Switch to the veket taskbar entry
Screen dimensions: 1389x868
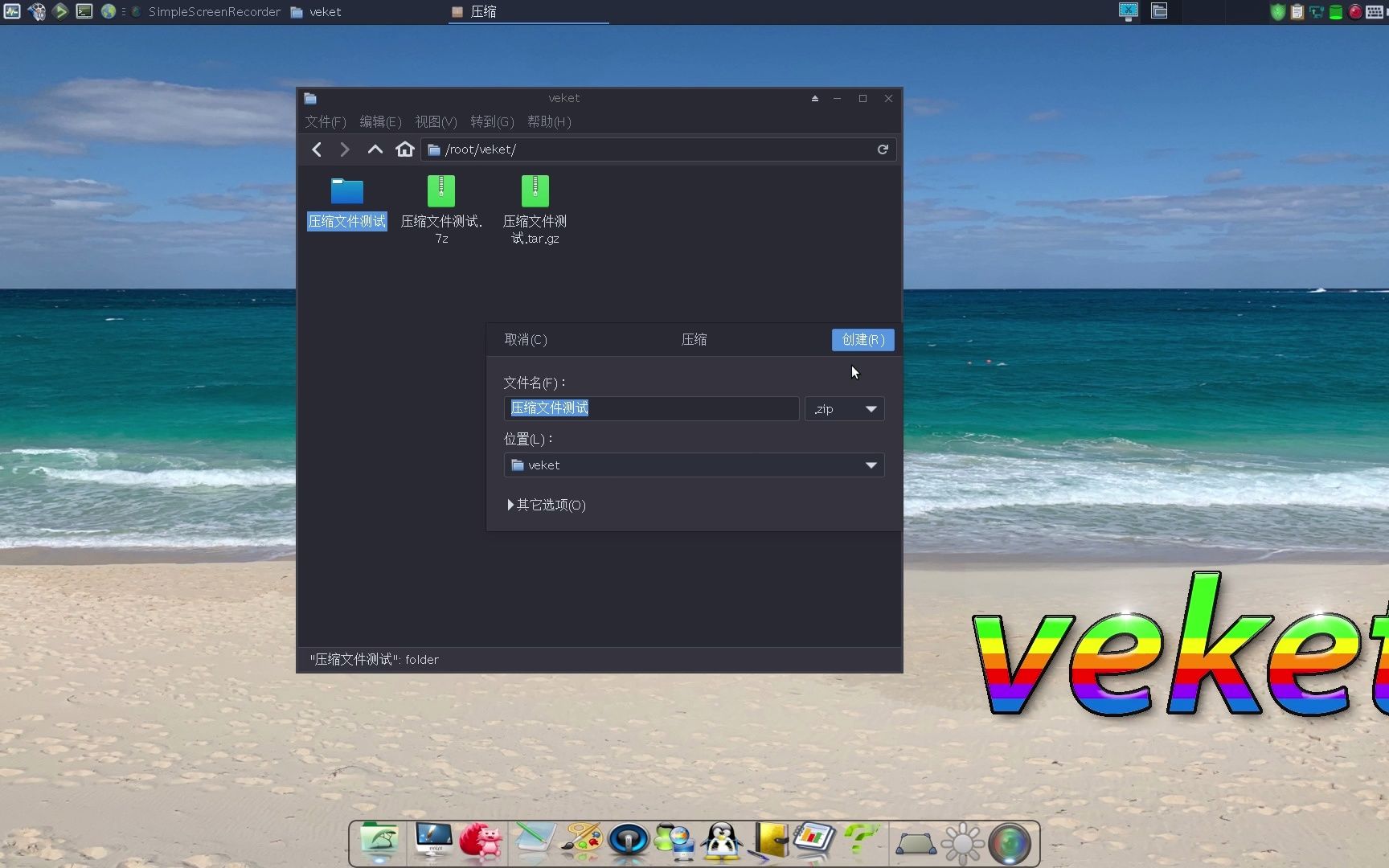[x=317, y=12]
